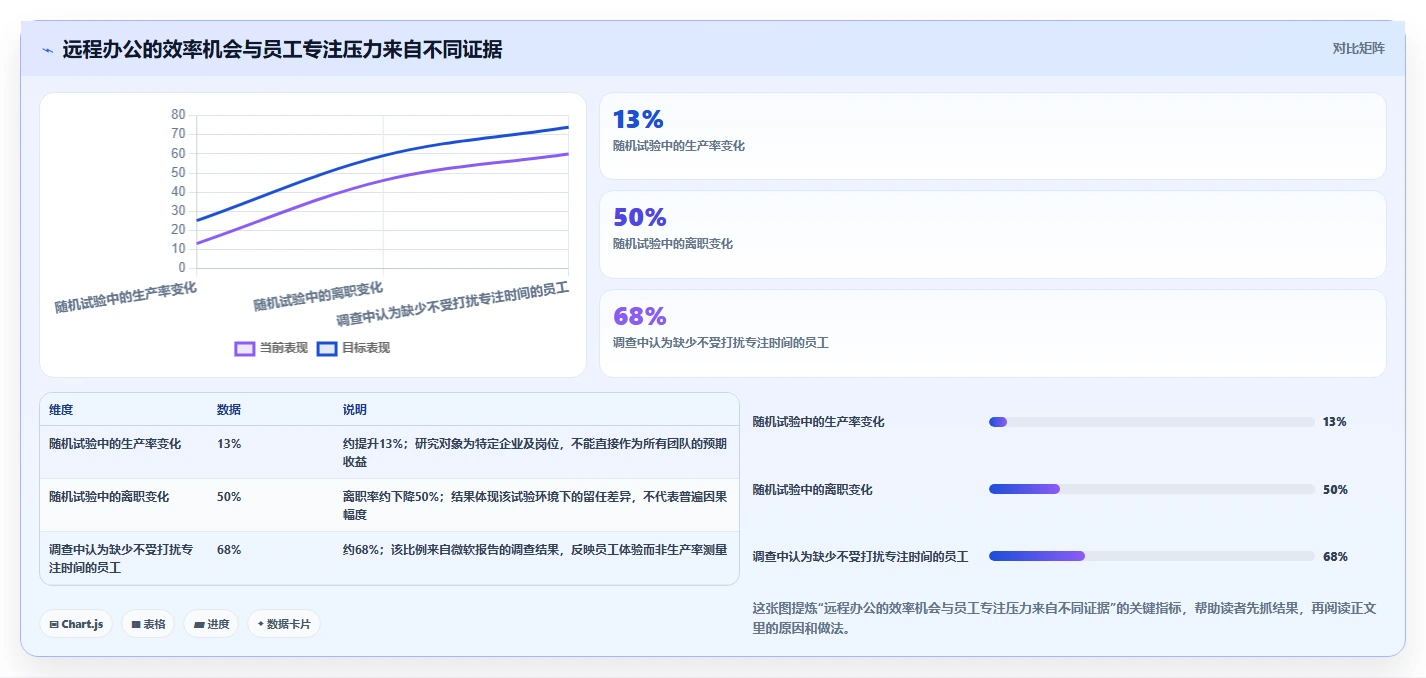Screen dimensions: 1426x678
Task: Click the description starting 约68%；该比例来自微软
Action: pos(535,549)
